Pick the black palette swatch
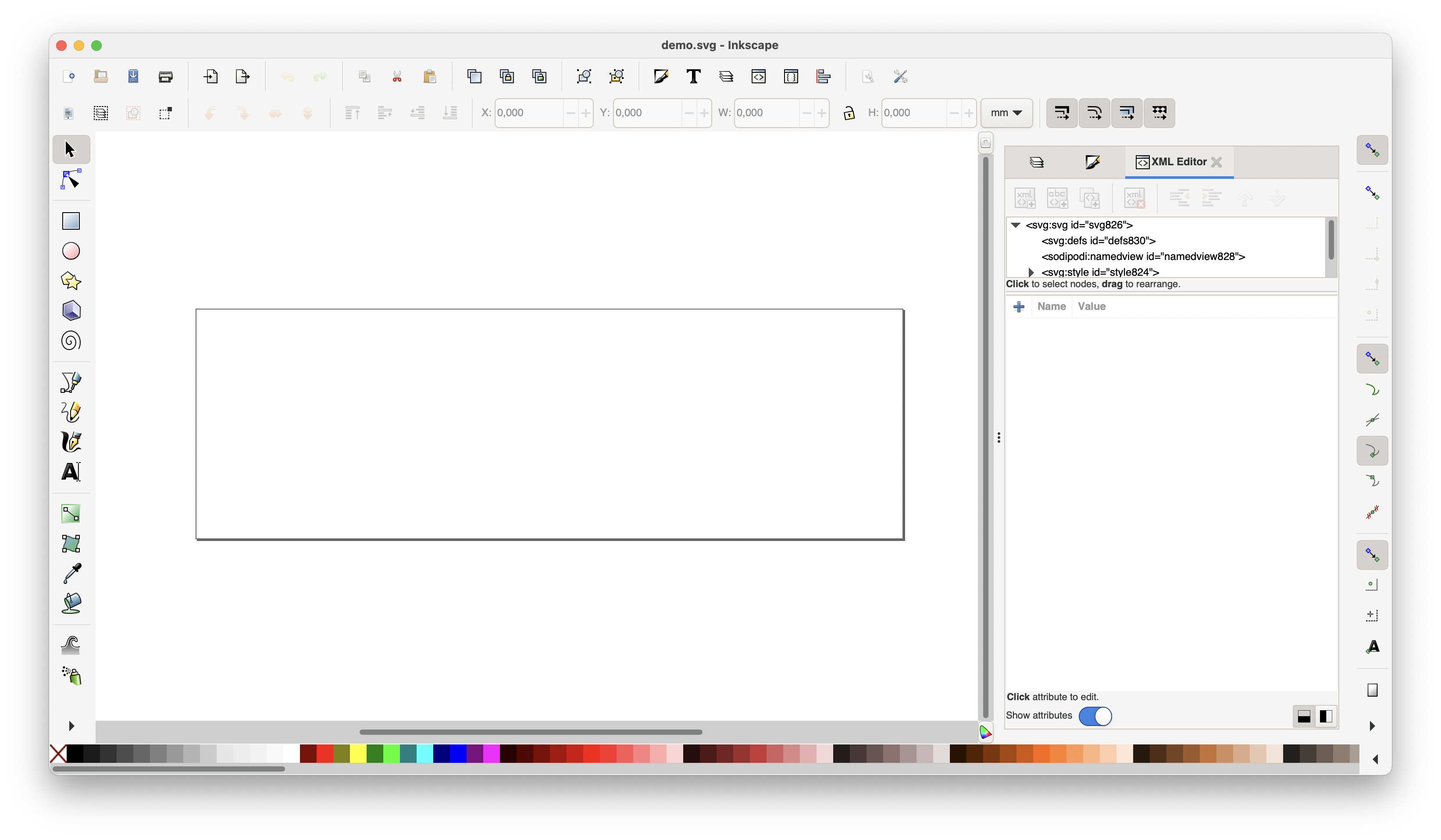Image resolution: width=1441 pixels, height=840 pixels. click(x=75, y=754)
